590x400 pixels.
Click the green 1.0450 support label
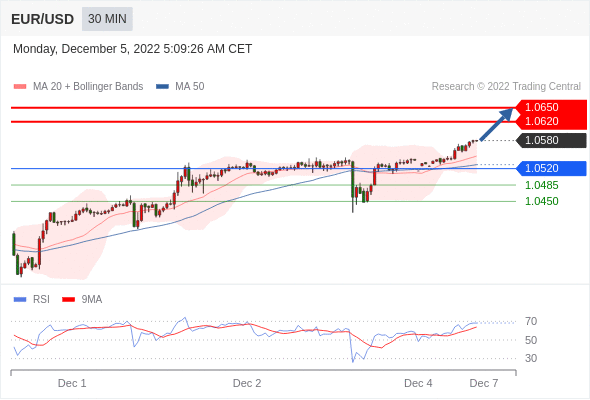tap(541, 201)
